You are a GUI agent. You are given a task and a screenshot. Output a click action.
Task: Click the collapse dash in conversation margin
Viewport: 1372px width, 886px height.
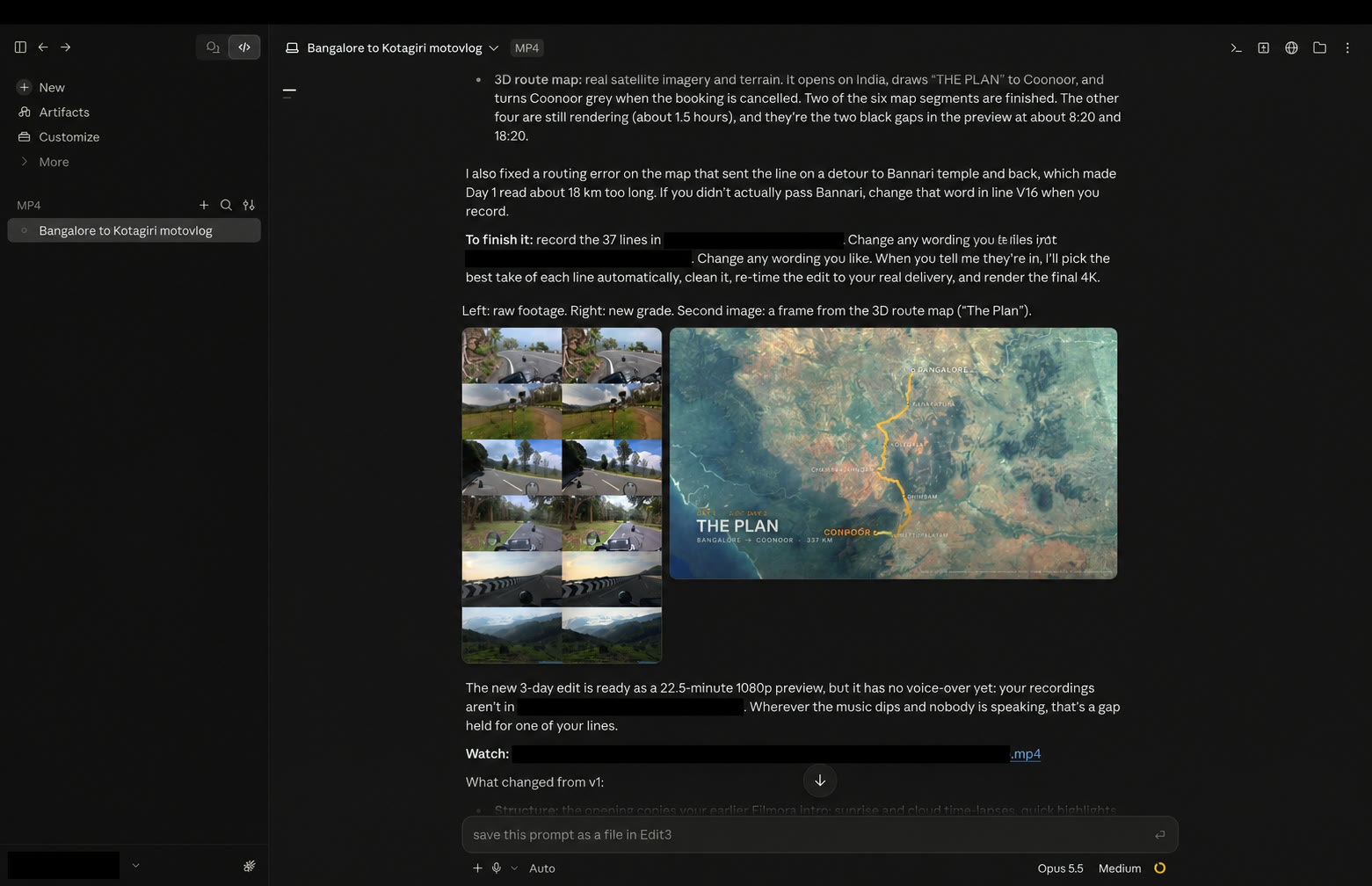(x=289, y=90)
